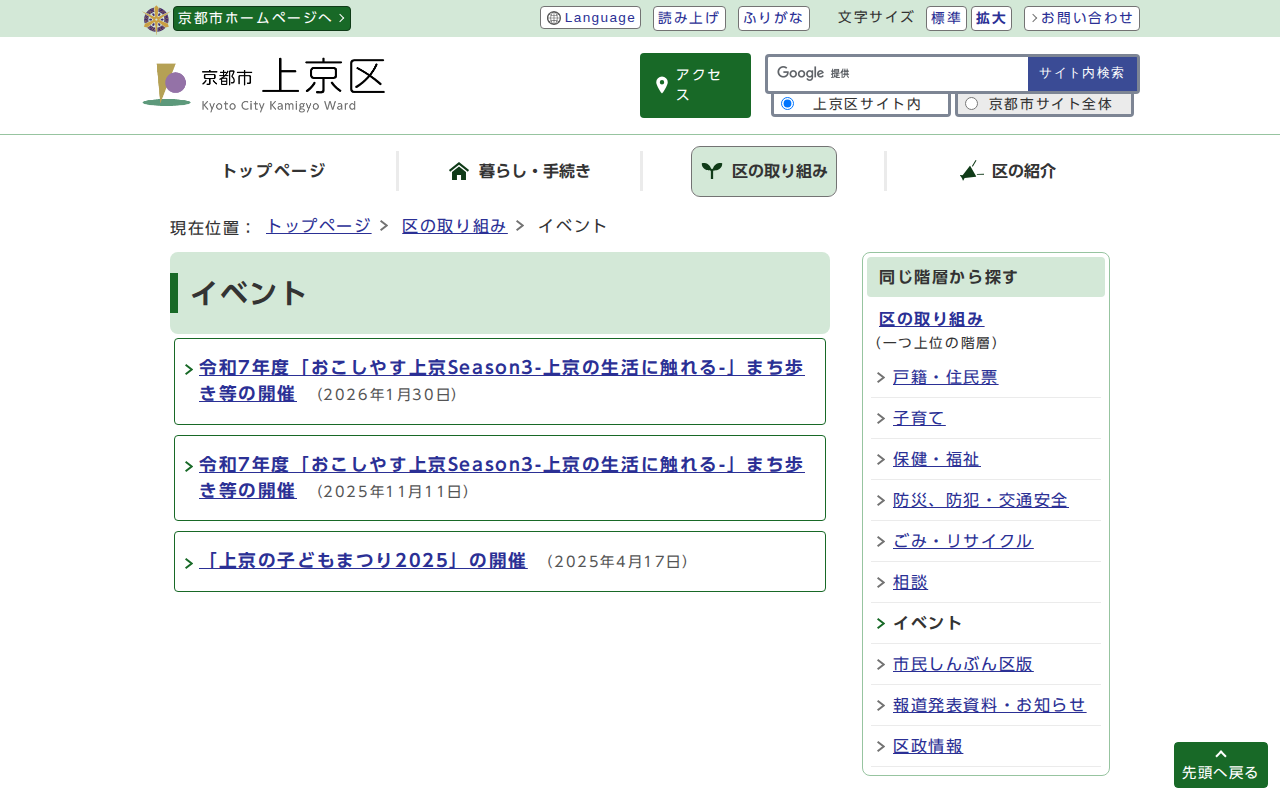Image resolution: width=1280 pixels, height=800 pixels.
Task: Select 京都市サイト全体 radio button
Action: [x=971, y=104]
